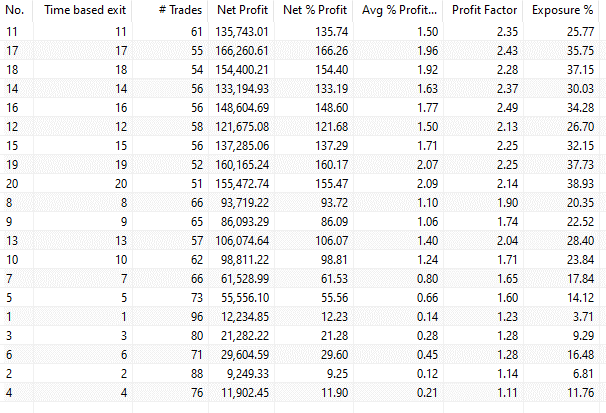Click the Net Profit column header

pyautogui.click(x=244, y=10)
